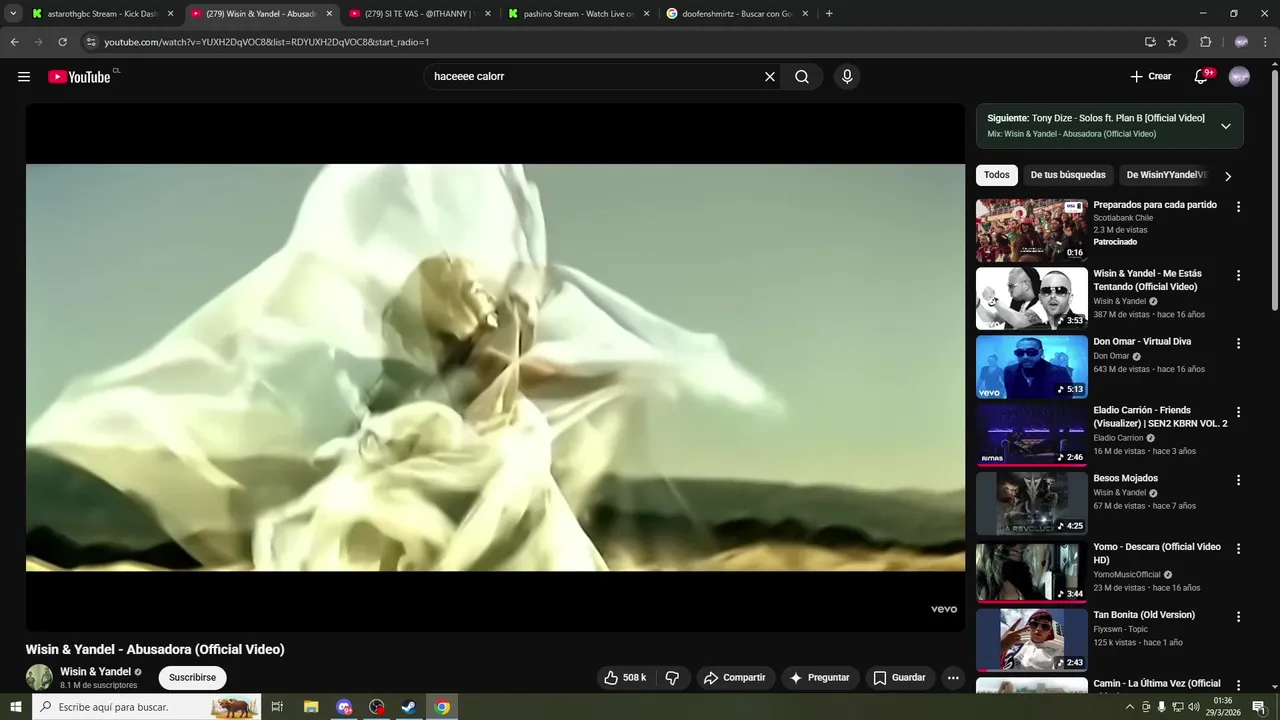
Task: Install app icon in address bar
Action: click(x=1150, y=42)
